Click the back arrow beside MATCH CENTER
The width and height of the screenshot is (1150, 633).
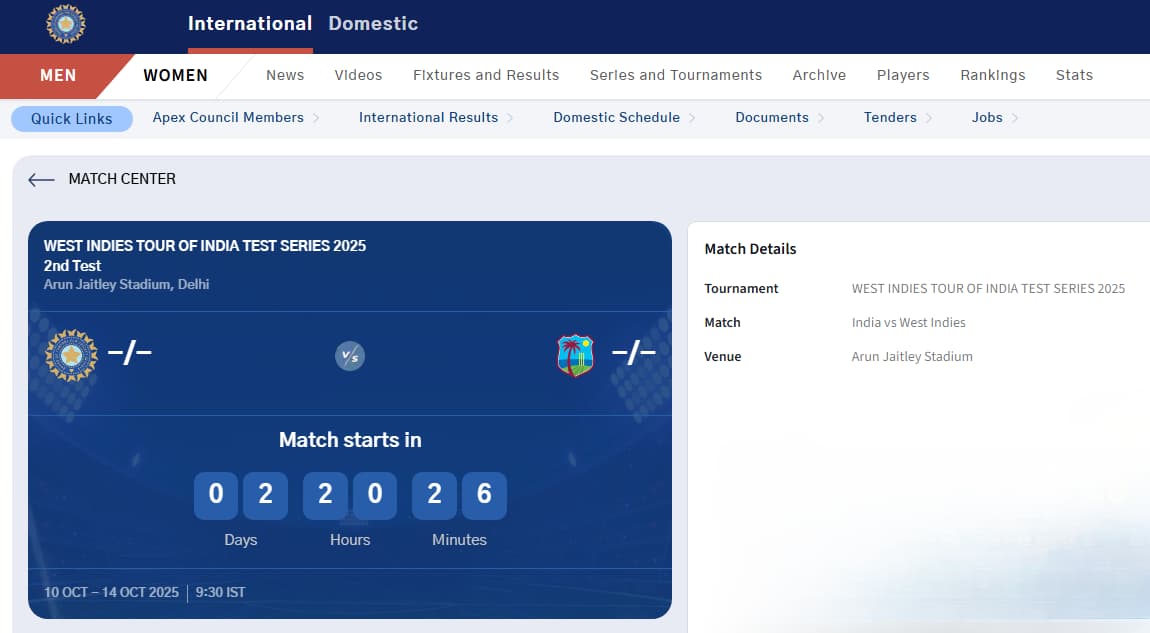point(40,179)
